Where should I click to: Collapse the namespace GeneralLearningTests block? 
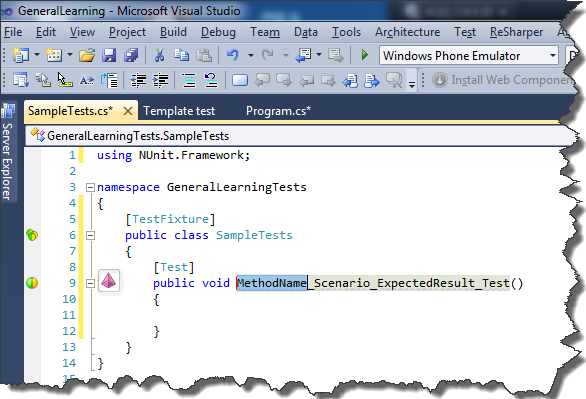tap(90, 187)
